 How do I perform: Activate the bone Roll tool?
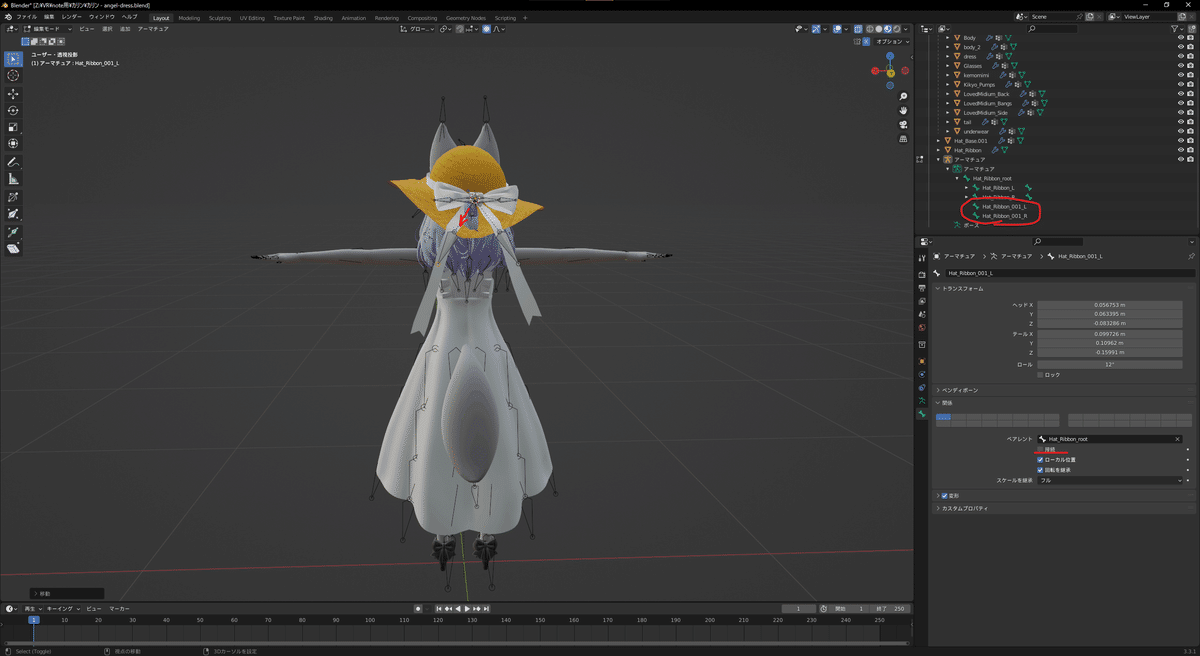(13, 197)
